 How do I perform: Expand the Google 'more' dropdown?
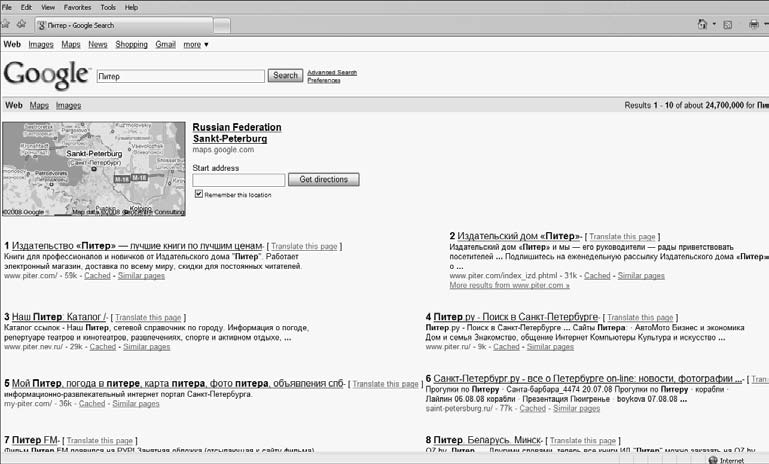(196, 45)
